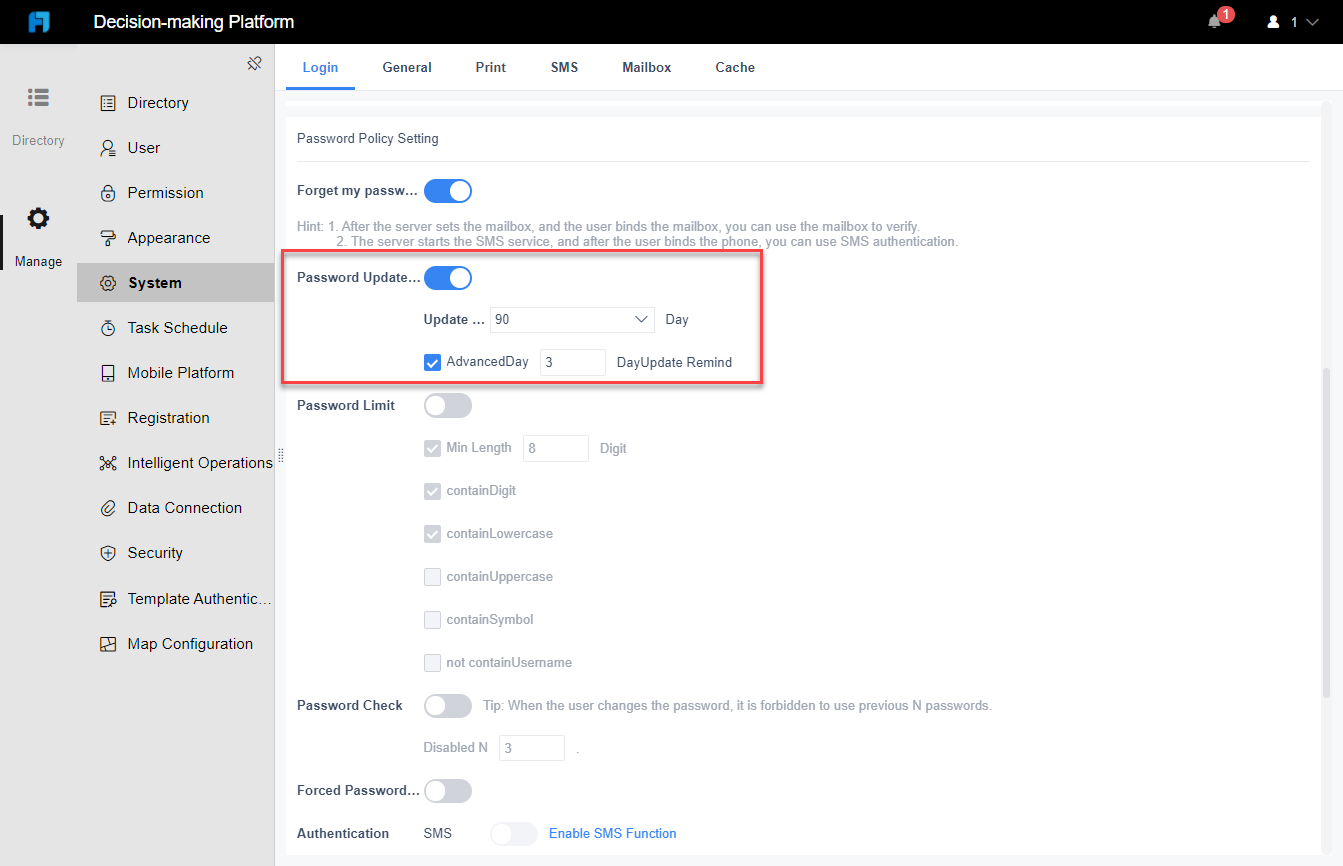
Task: Click the Enable SMS Function link
Action: [x=613, y=833]
